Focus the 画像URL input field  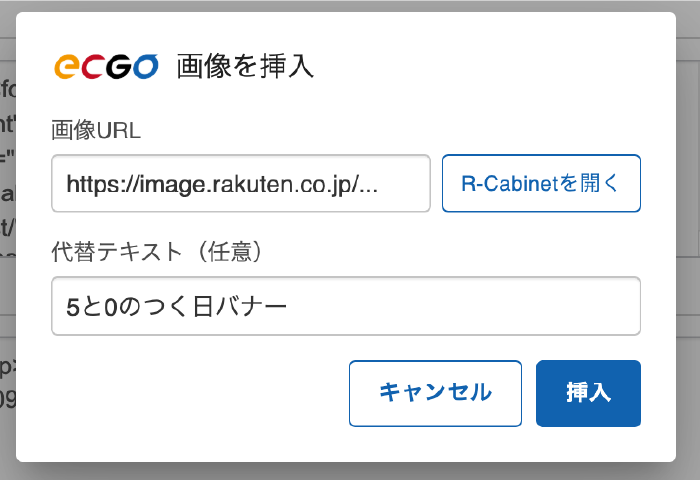tap(241, 184)
